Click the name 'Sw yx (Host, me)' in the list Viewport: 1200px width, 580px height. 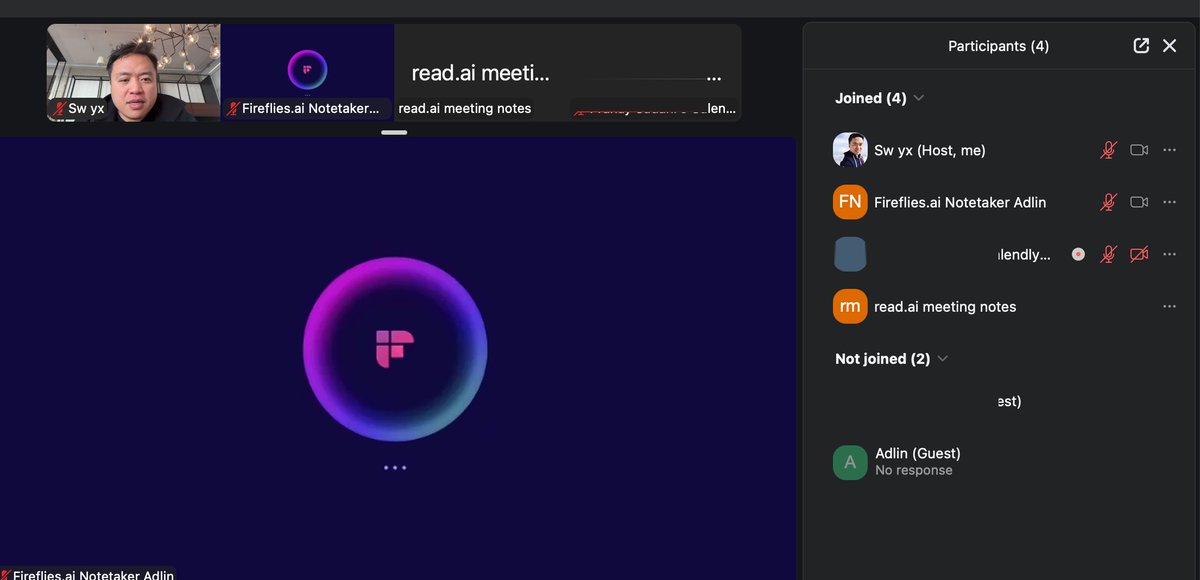click(930, 150)
